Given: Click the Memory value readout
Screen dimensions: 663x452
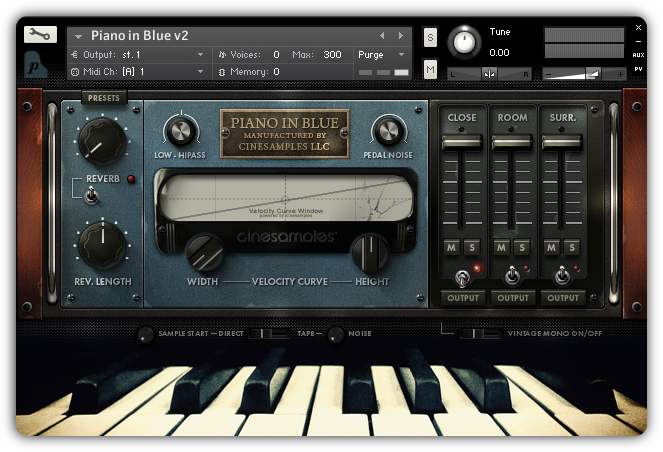Looking at the screenshot, I should click(277, 72).
